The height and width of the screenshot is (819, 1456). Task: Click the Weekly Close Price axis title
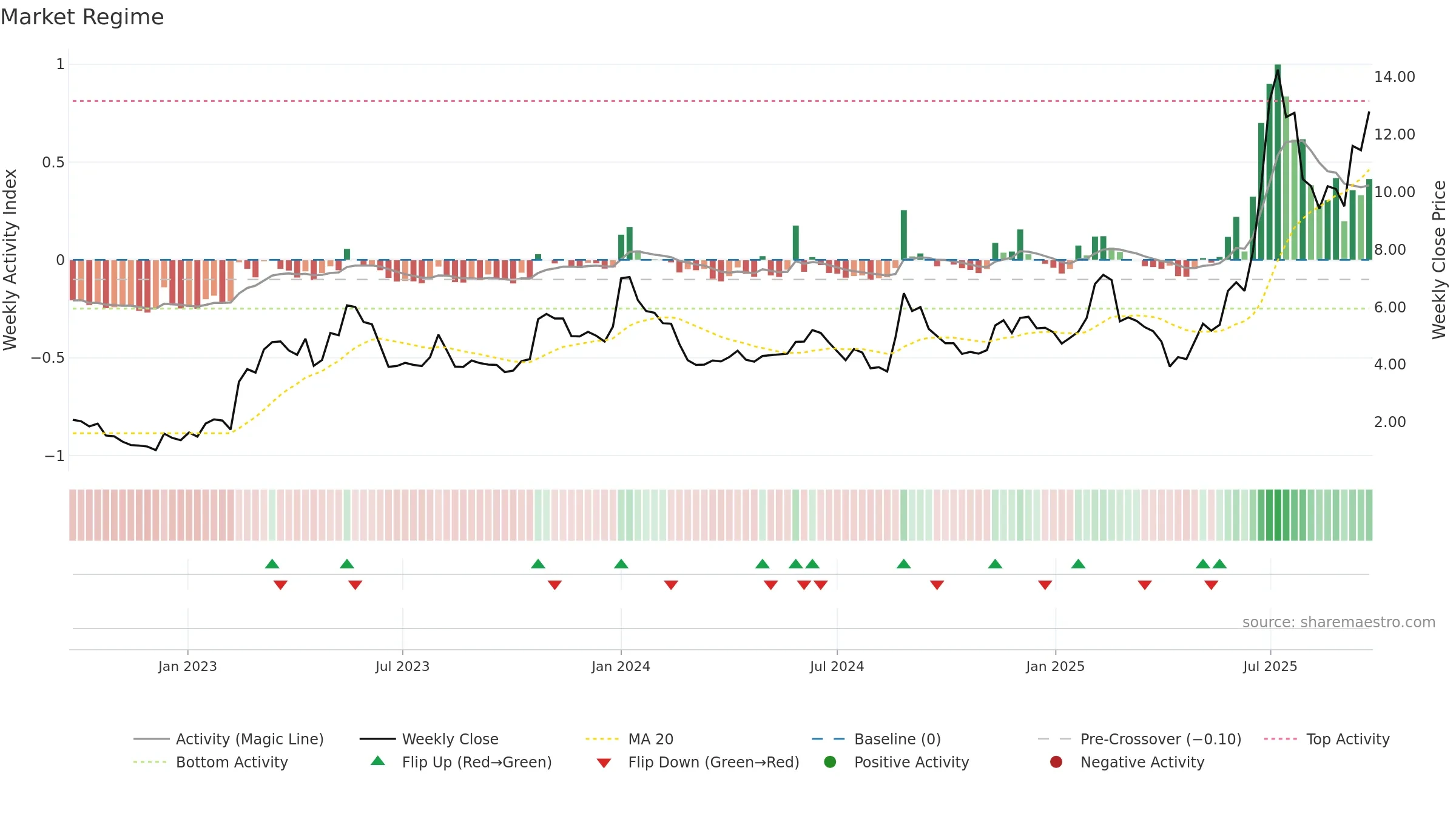pyautogui.click(x=1439, y=260)
